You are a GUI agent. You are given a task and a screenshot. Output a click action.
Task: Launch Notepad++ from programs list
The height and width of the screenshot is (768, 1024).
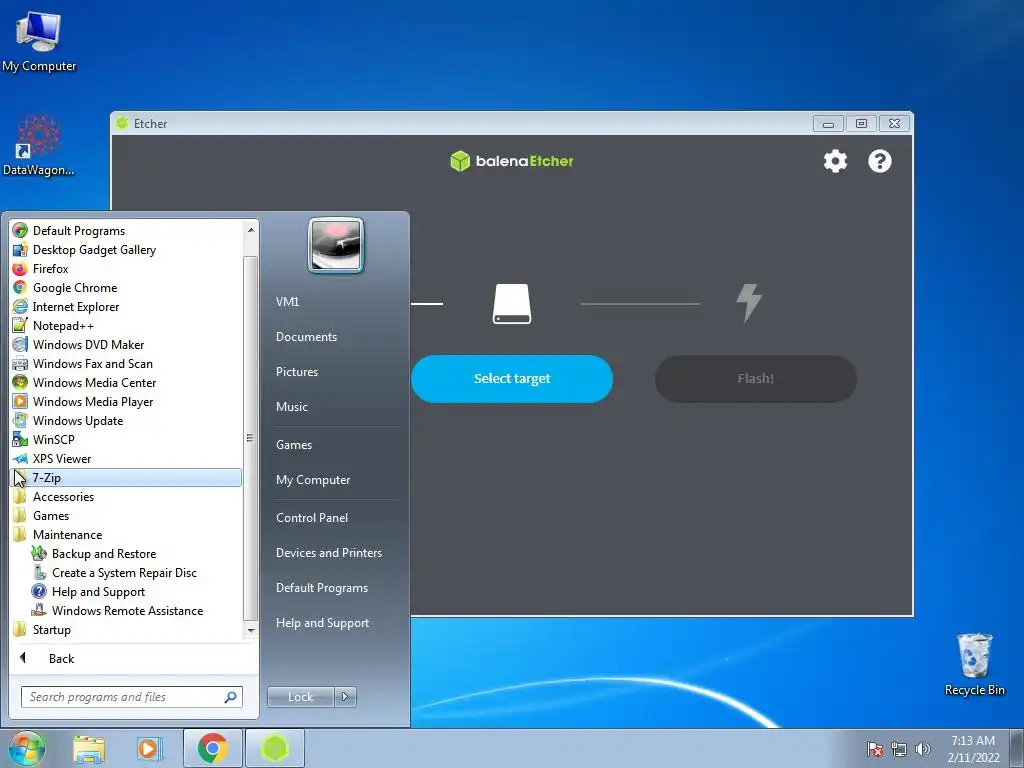tap(127, 325)
